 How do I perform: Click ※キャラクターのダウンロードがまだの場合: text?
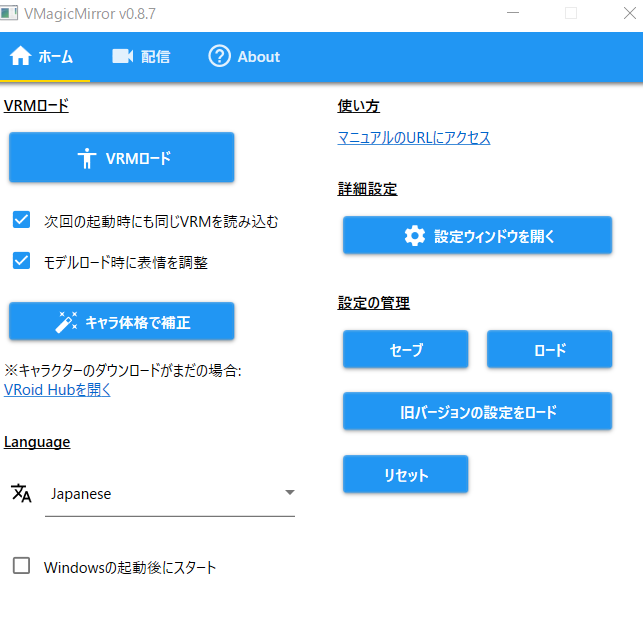(123, 370)
